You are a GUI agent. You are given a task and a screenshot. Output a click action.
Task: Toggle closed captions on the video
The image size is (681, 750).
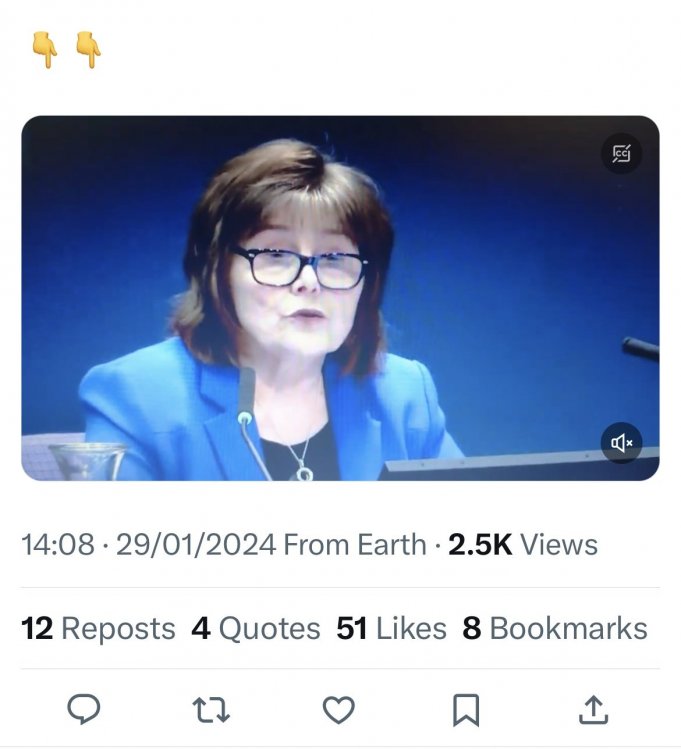[x=621, y=153]
